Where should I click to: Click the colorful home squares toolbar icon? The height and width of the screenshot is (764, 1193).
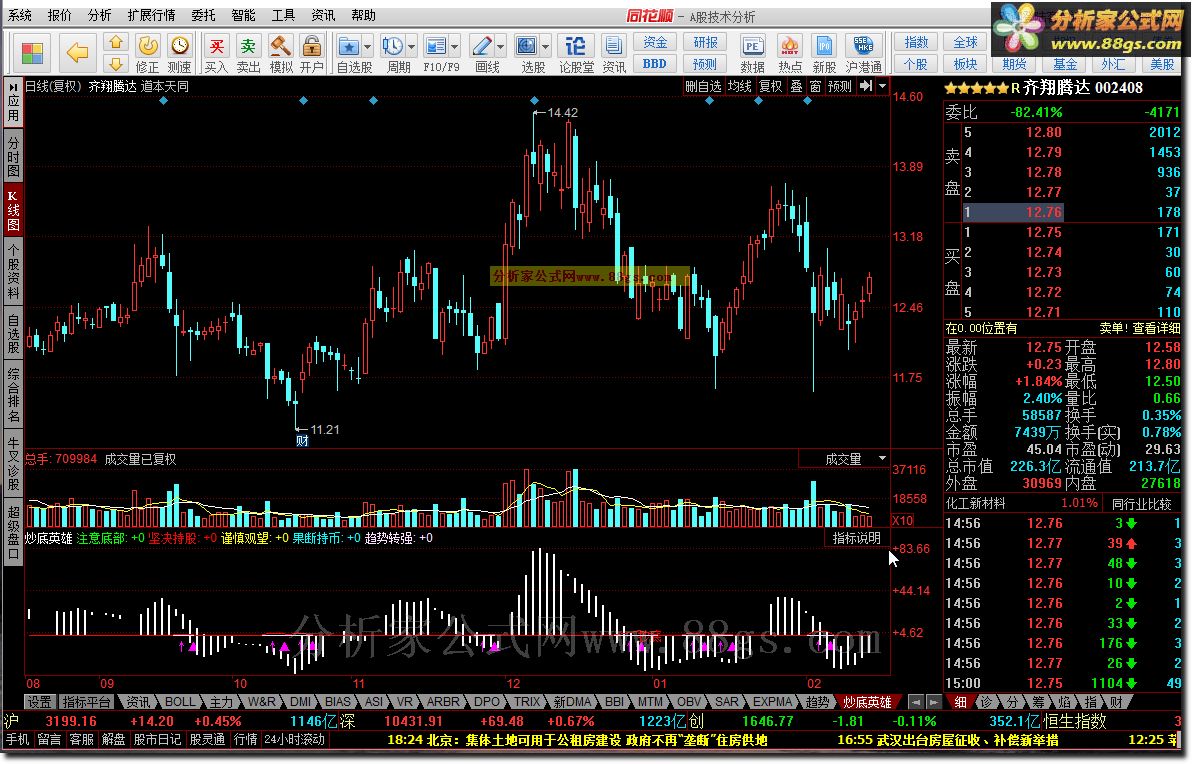pos(32,53)
